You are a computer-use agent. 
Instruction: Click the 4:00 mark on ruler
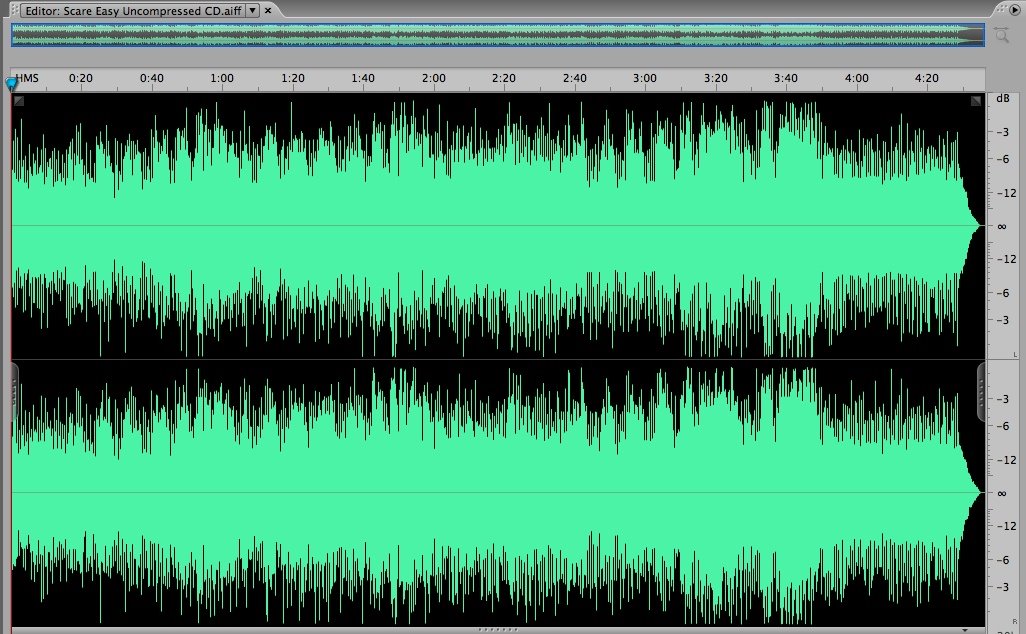pyautogui.click(x=857, y=78)
